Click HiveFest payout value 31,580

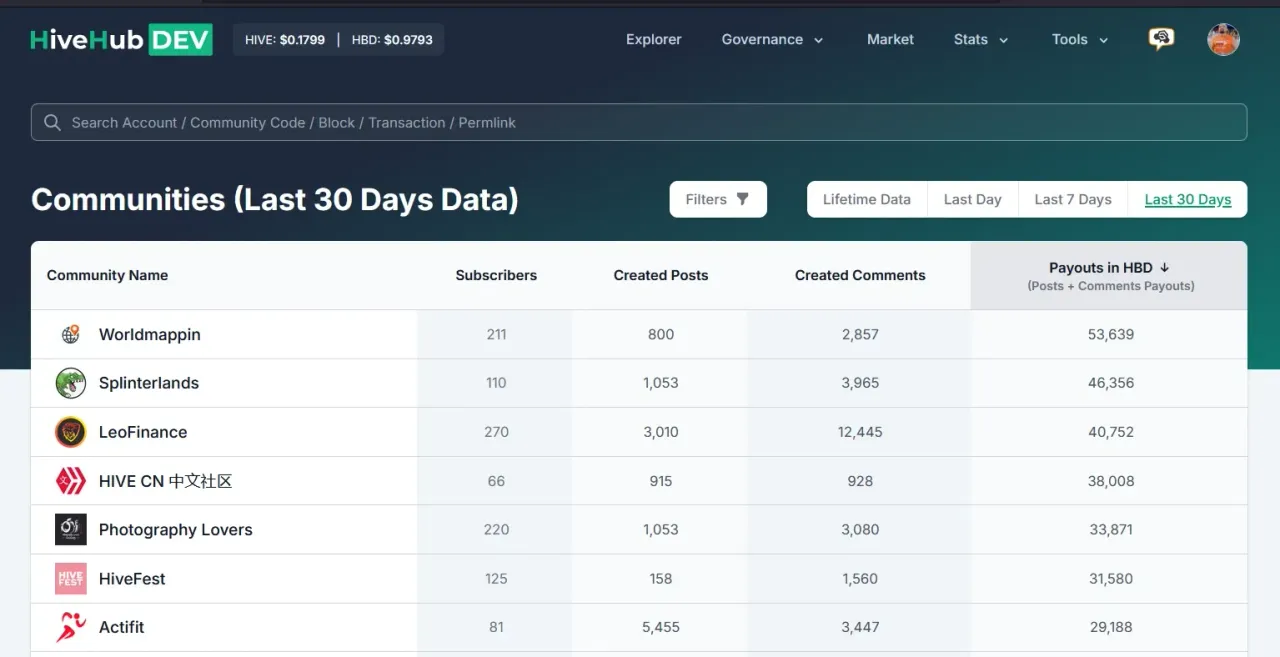click(x=1111, y=579)
